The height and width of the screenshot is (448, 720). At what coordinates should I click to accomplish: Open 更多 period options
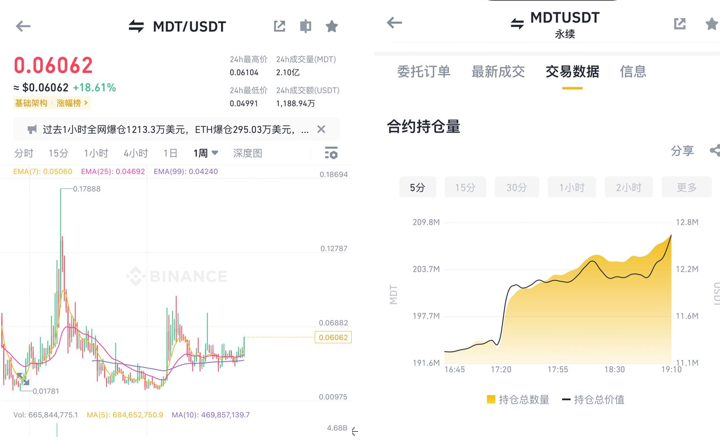click(x=686, y=187)
